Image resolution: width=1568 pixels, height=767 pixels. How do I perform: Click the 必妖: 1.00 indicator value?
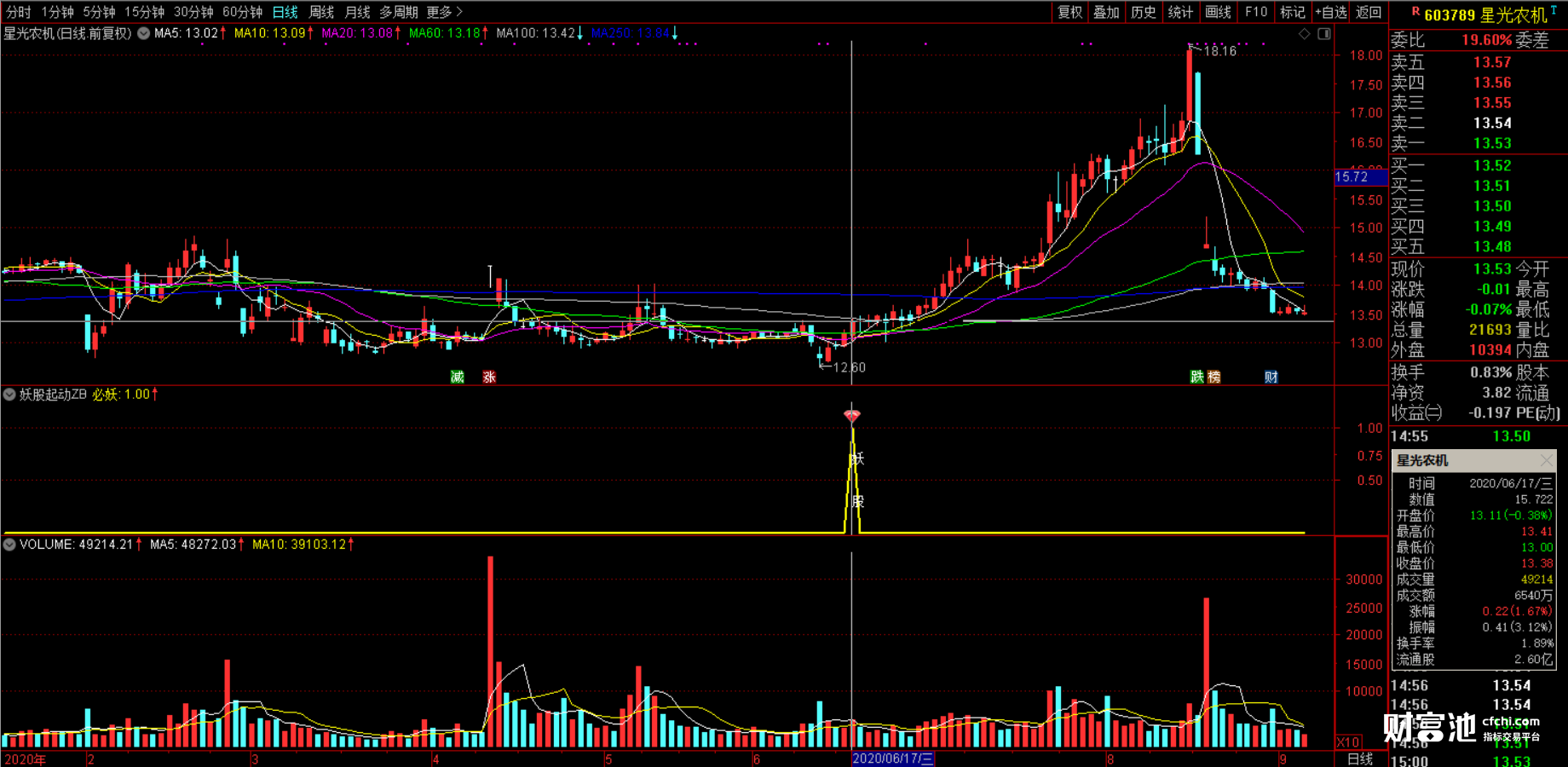point(126,395)
